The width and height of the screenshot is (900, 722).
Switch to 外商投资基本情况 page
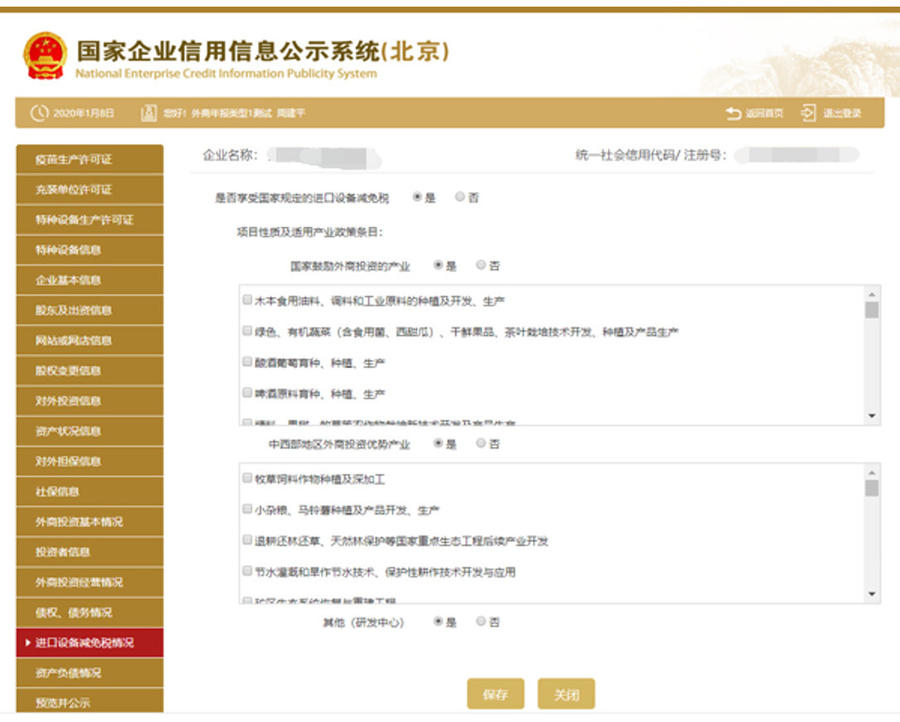90,522
